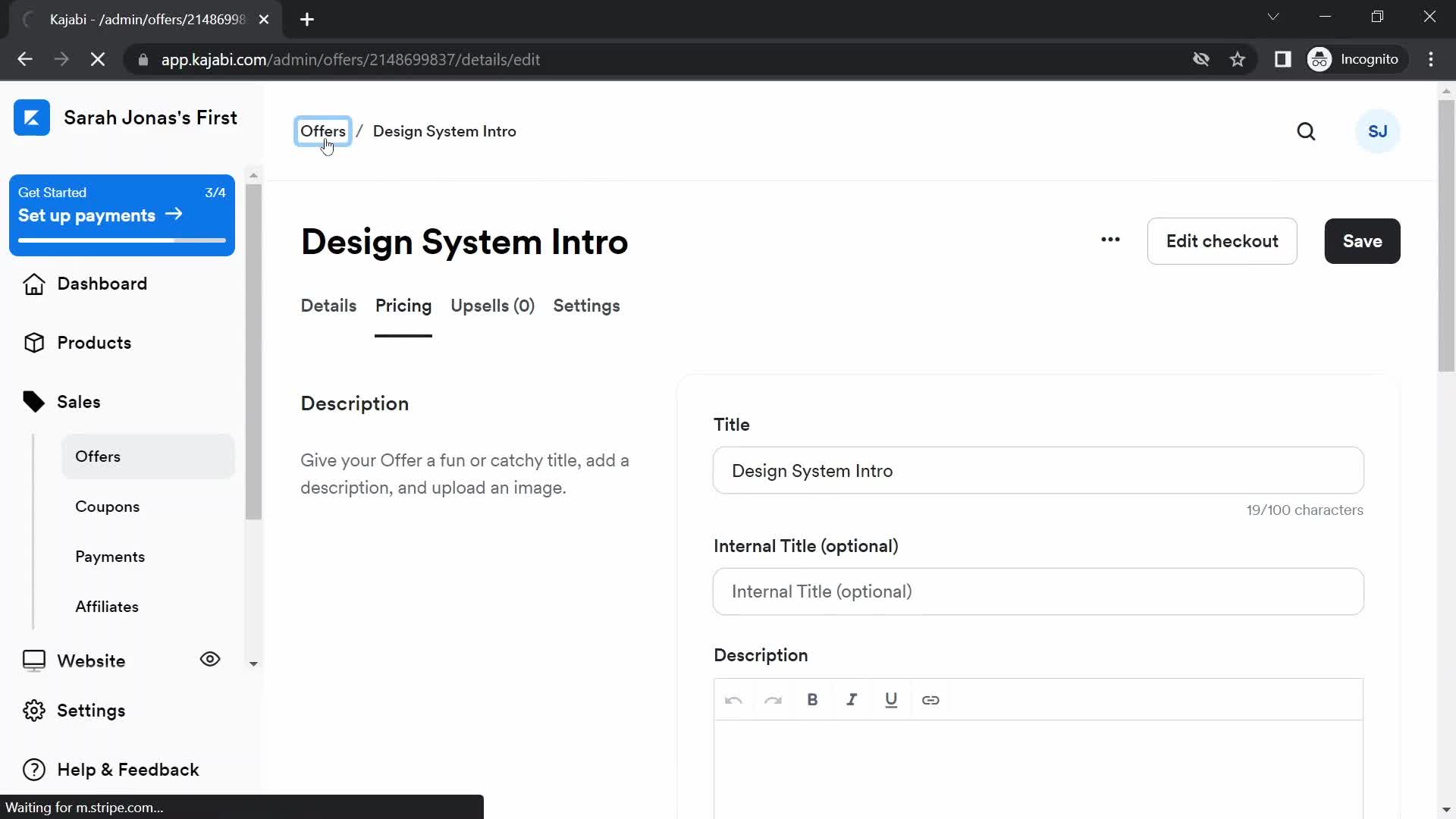The image size is (1456, 819).
Task: Open the Get Started setup card
Action: 122,215
